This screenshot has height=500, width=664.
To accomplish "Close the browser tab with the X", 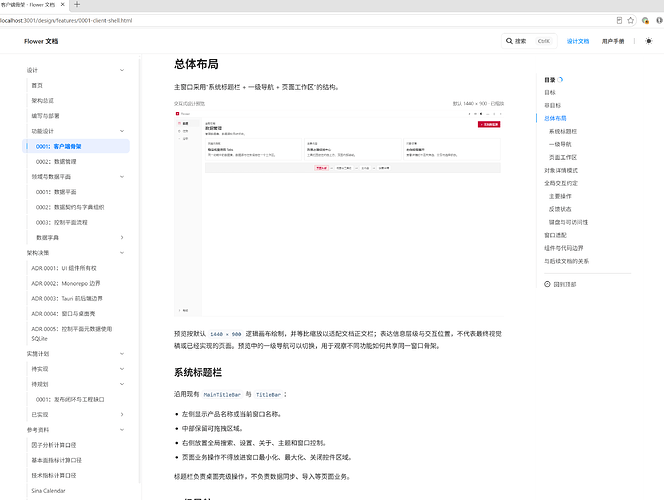I will pyautogui.click(x=63, y=5).
